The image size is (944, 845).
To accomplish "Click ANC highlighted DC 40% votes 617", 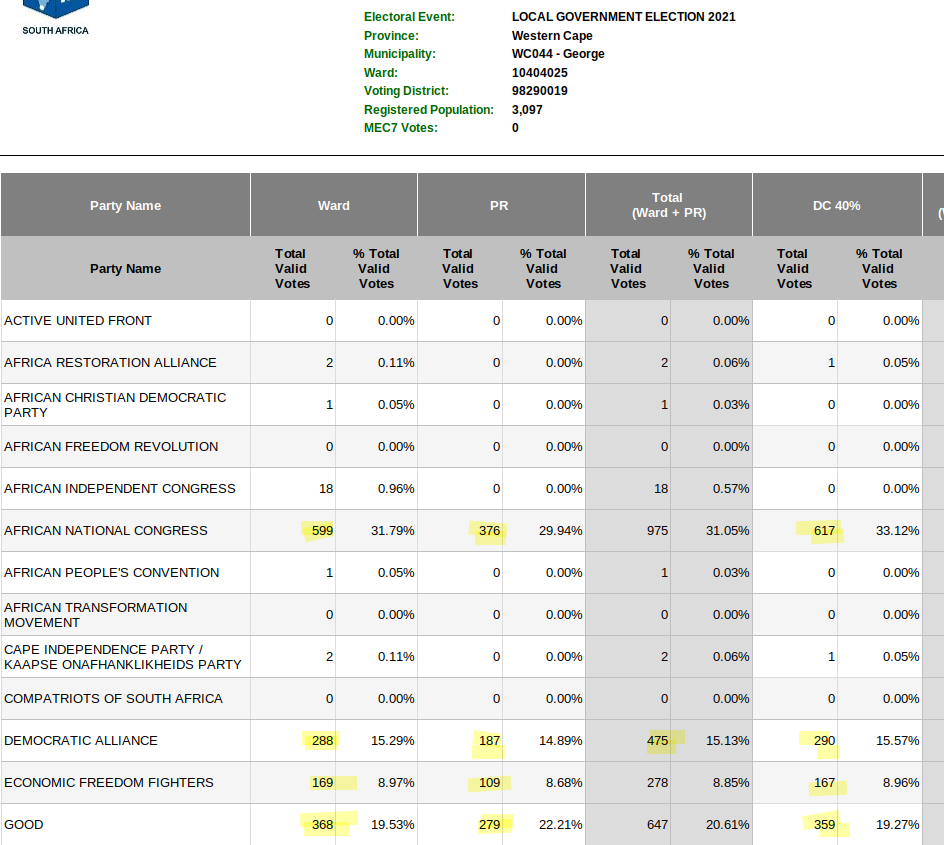I will [x=824, y=531].
